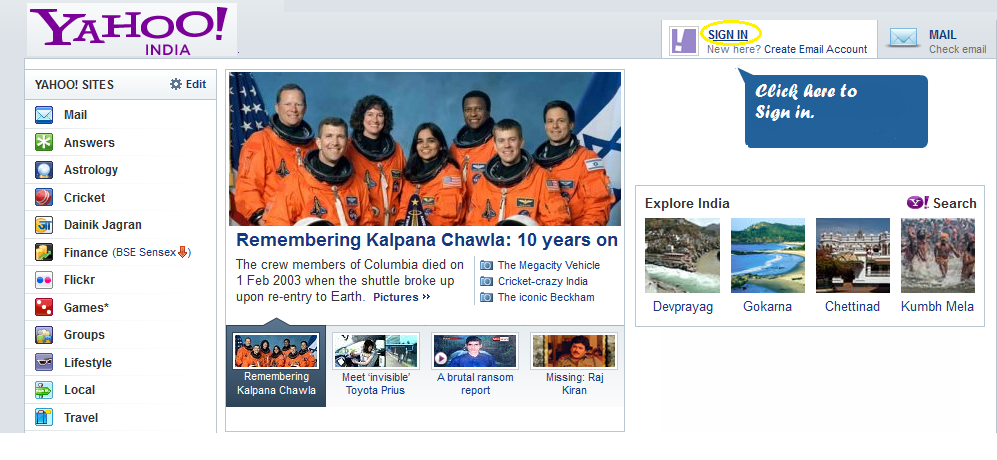This screenshot has height=460, width=997.
Task: Open the Mail envelope icon in sidebar
Action: 44,115
